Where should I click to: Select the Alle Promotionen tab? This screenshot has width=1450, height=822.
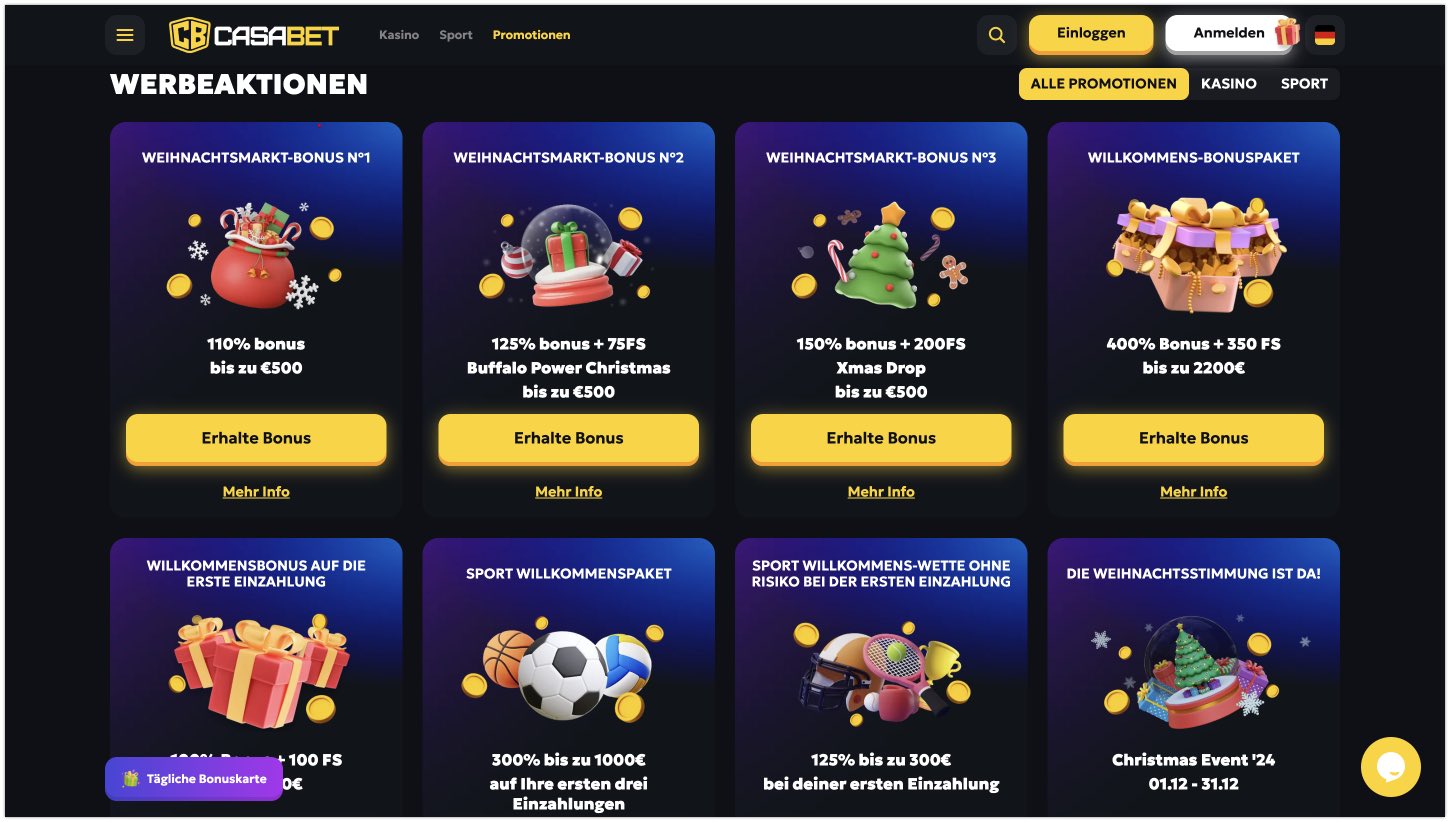(1104, 84)
